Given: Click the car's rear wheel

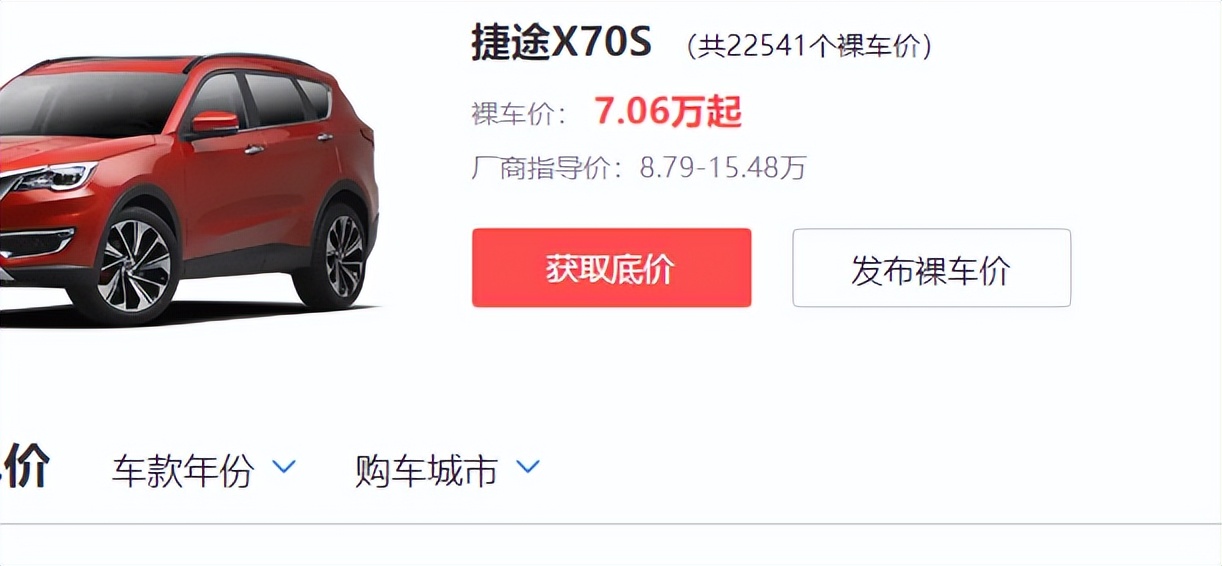Looking at the screenshot, I should [x=343, y=256].
